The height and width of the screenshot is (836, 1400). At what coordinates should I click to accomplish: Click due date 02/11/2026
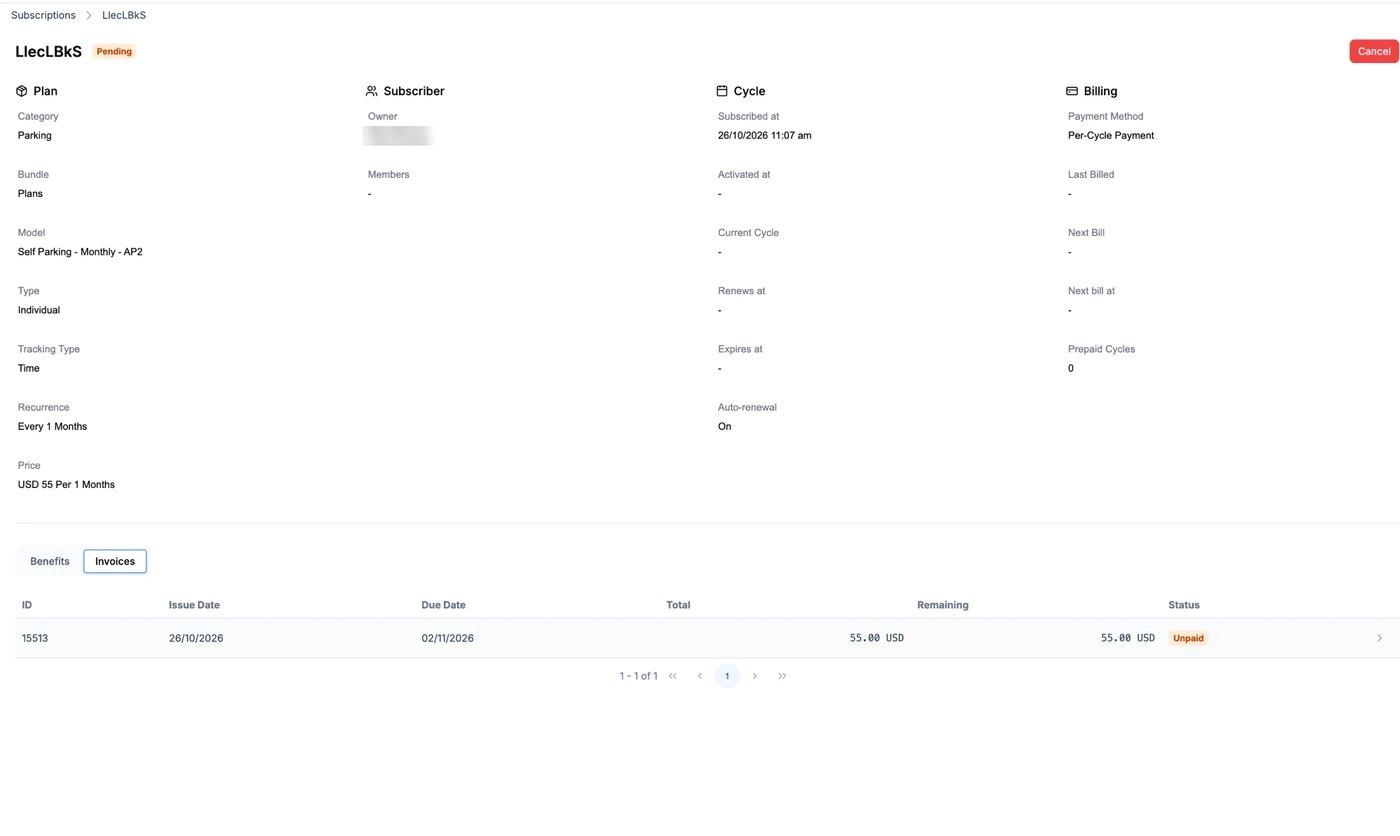click(448, 638)
